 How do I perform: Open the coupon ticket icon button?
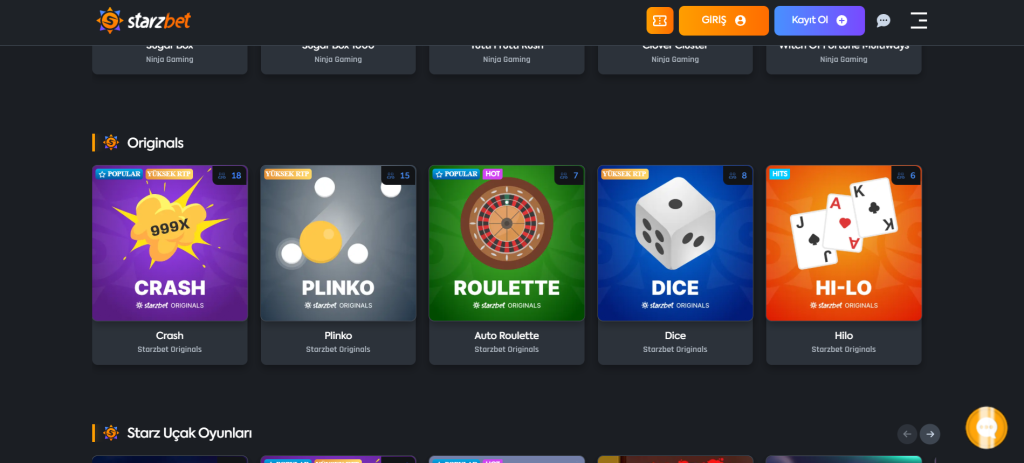[x=660, y=21]
